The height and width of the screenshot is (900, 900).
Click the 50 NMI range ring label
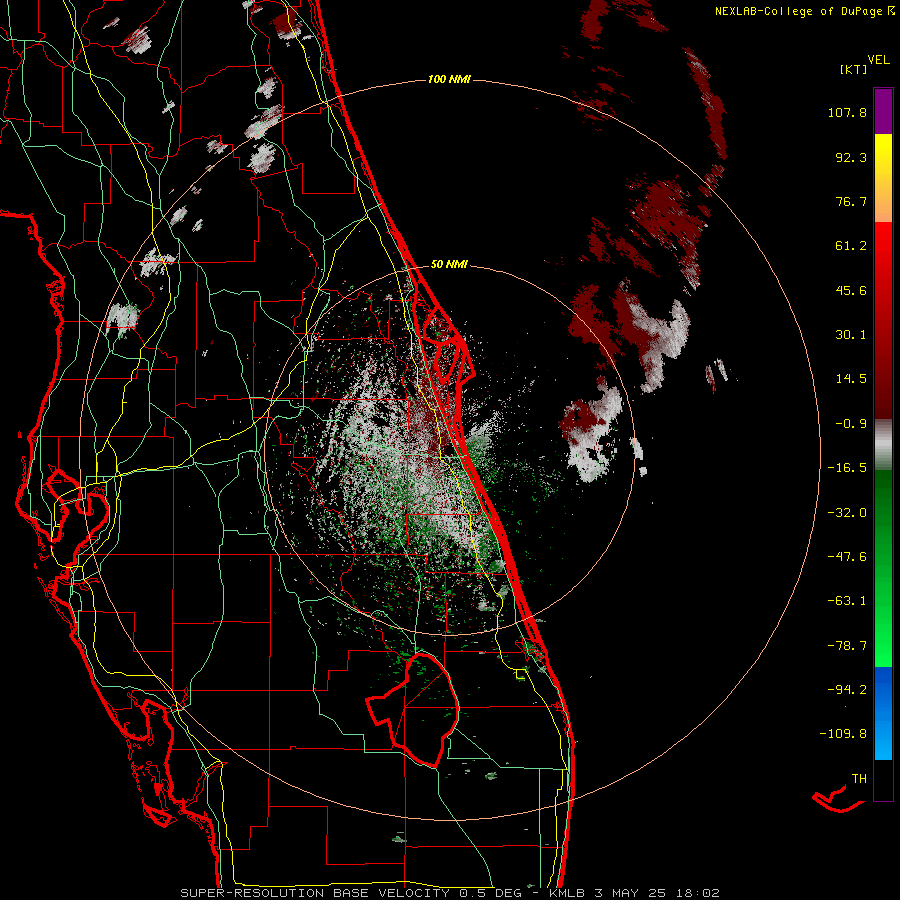coord(449,264)
